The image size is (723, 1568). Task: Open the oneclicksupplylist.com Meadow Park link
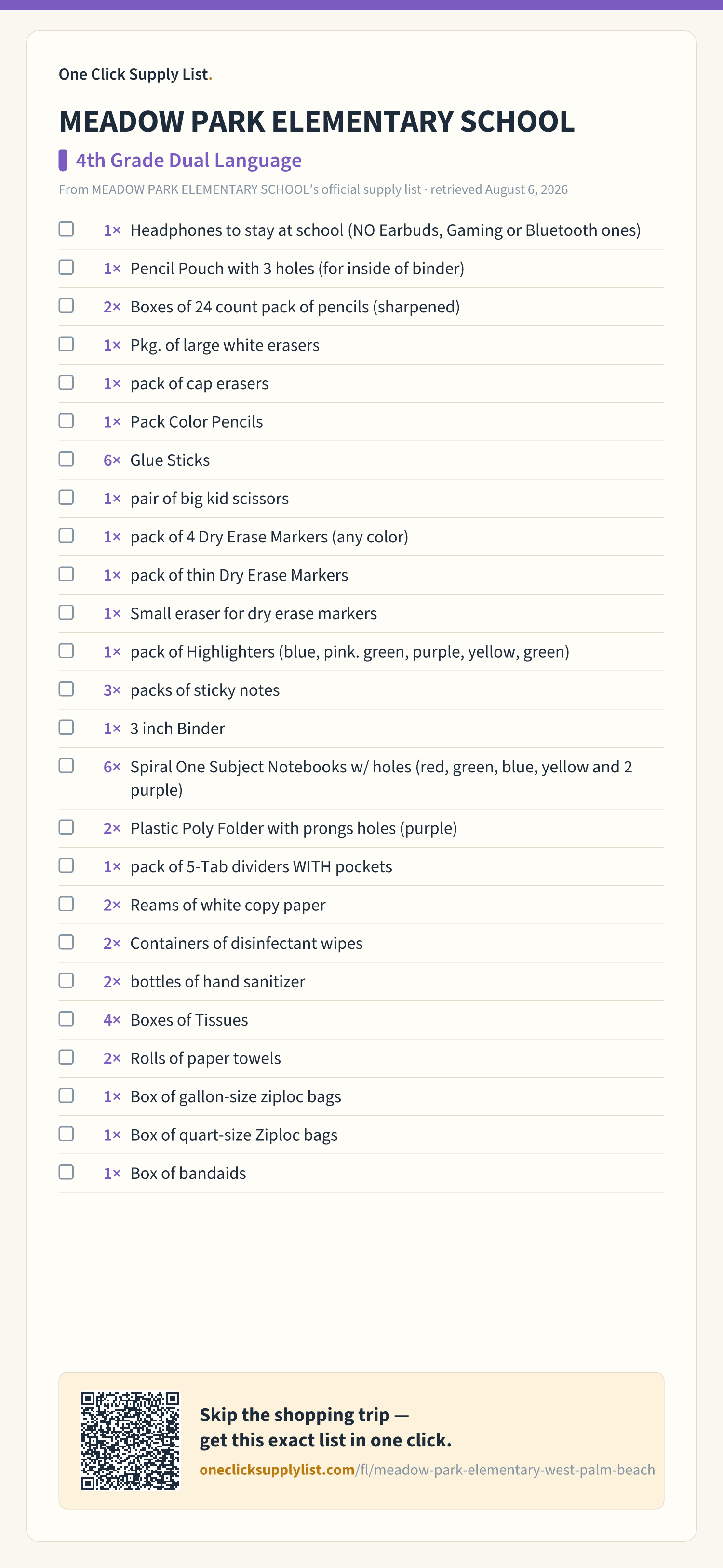pos(427,1469)
